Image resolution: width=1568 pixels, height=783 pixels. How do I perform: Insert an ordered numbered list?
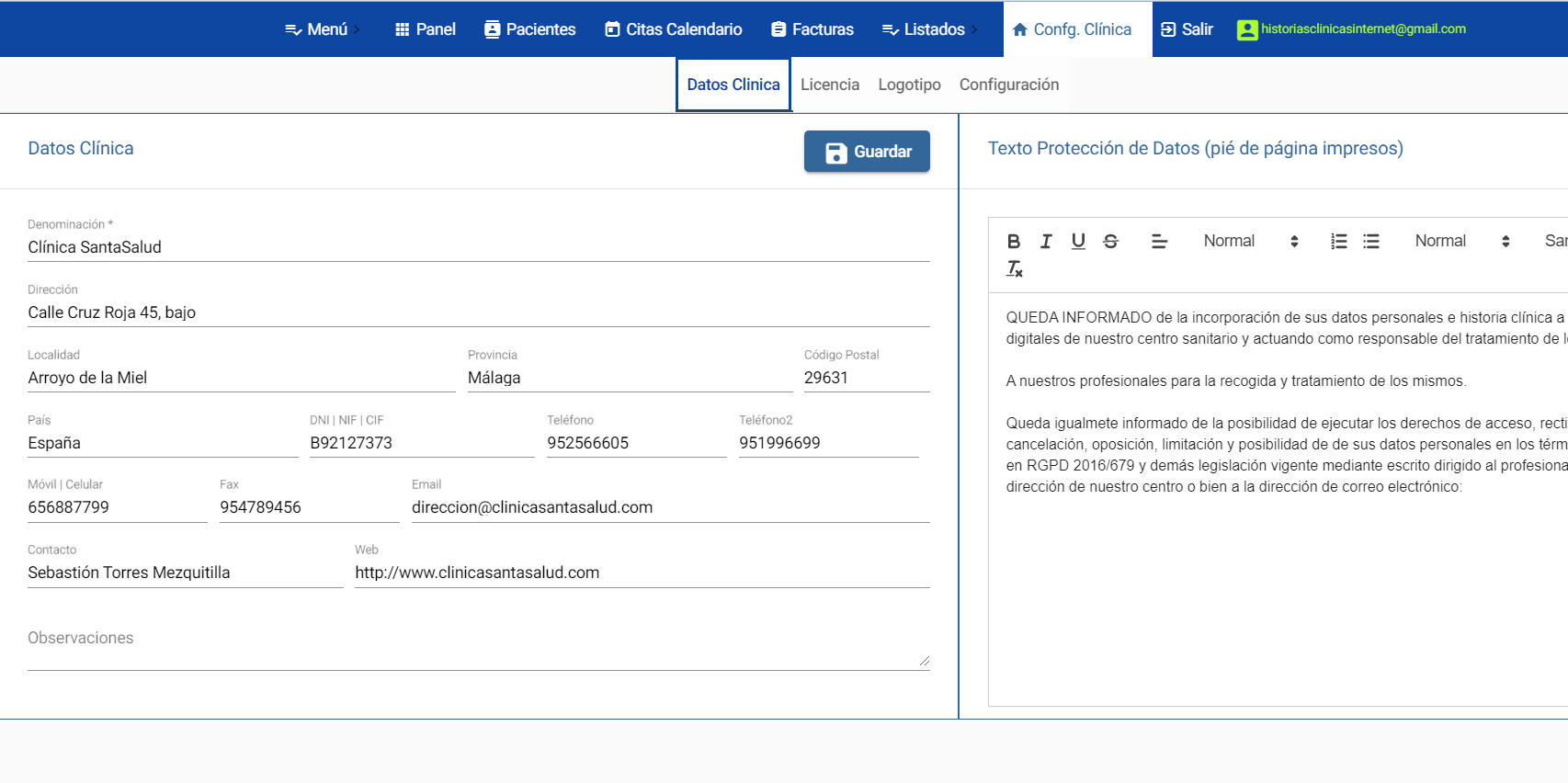(1338, 241)
